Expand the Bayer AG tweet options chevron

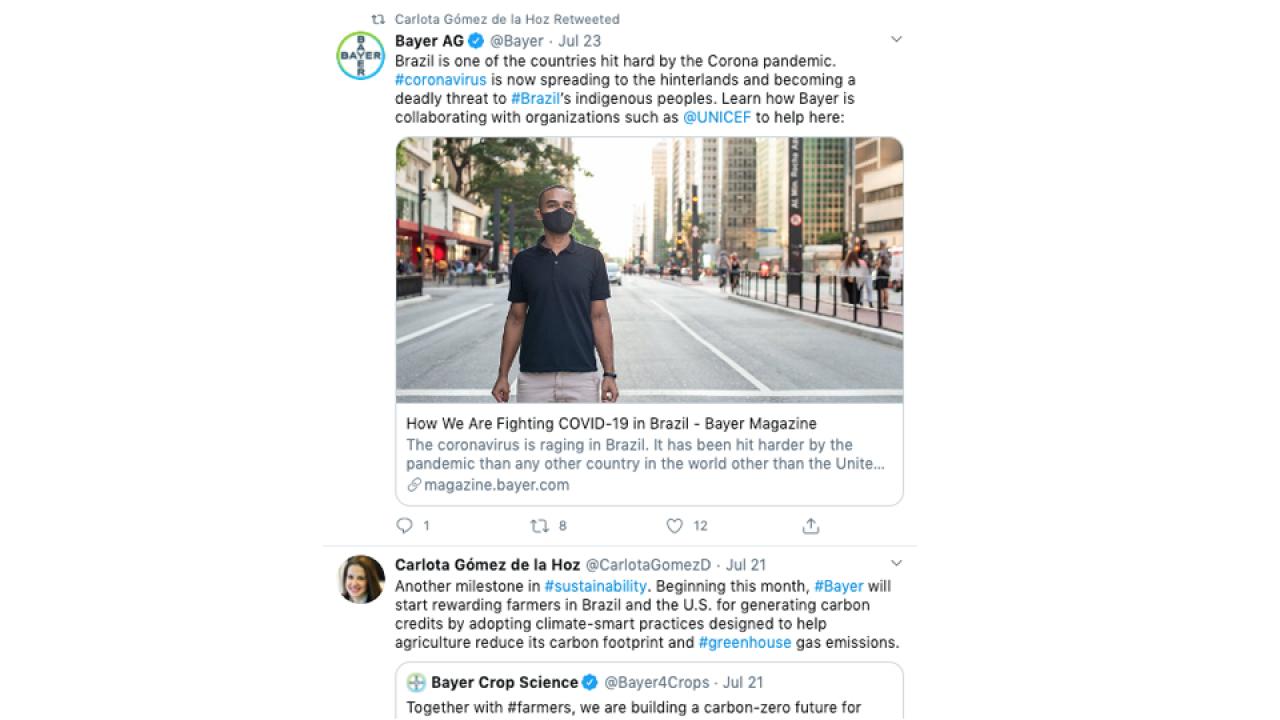(x=896, y=40)
